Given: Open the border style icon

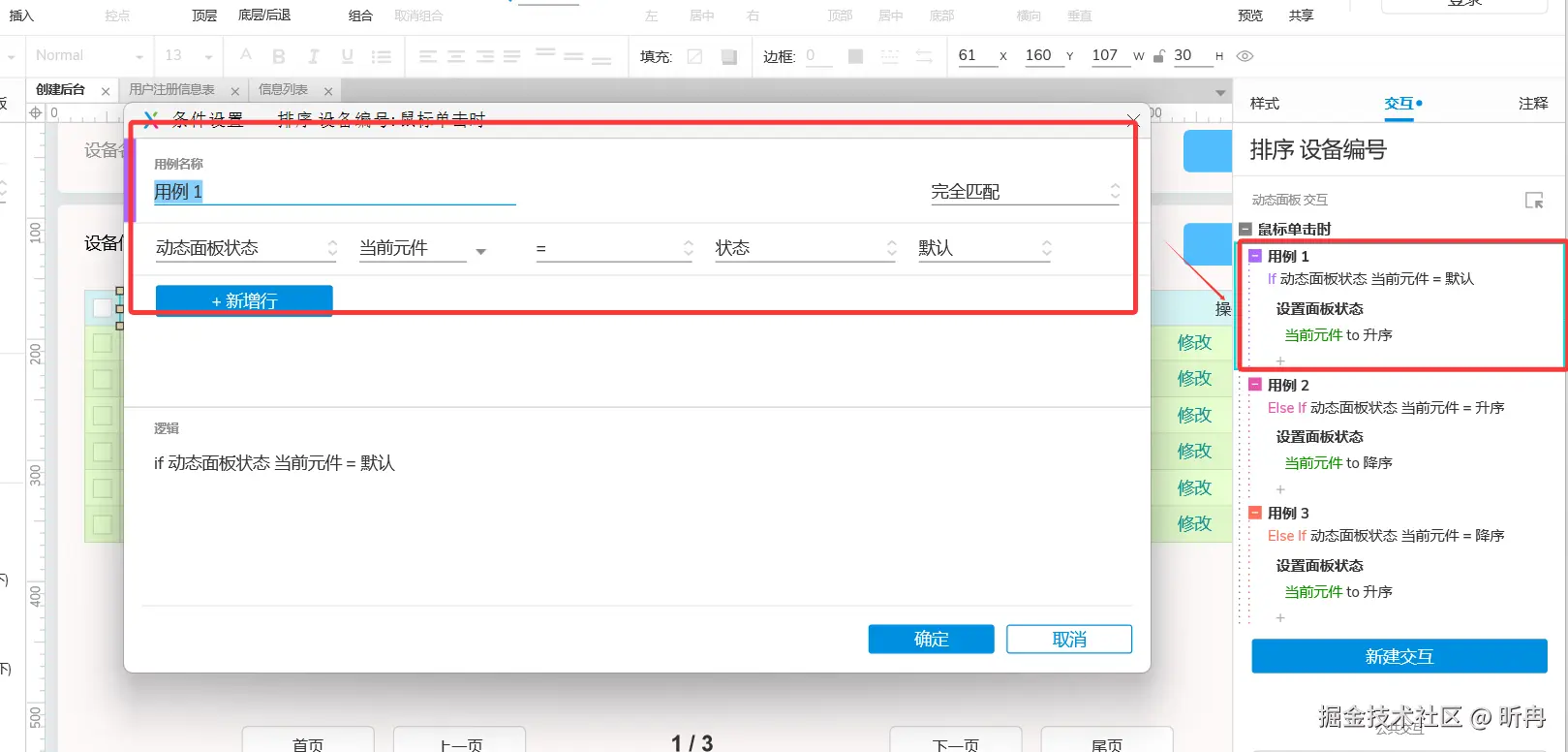Looking at the screenshot, I should [889, 56].
